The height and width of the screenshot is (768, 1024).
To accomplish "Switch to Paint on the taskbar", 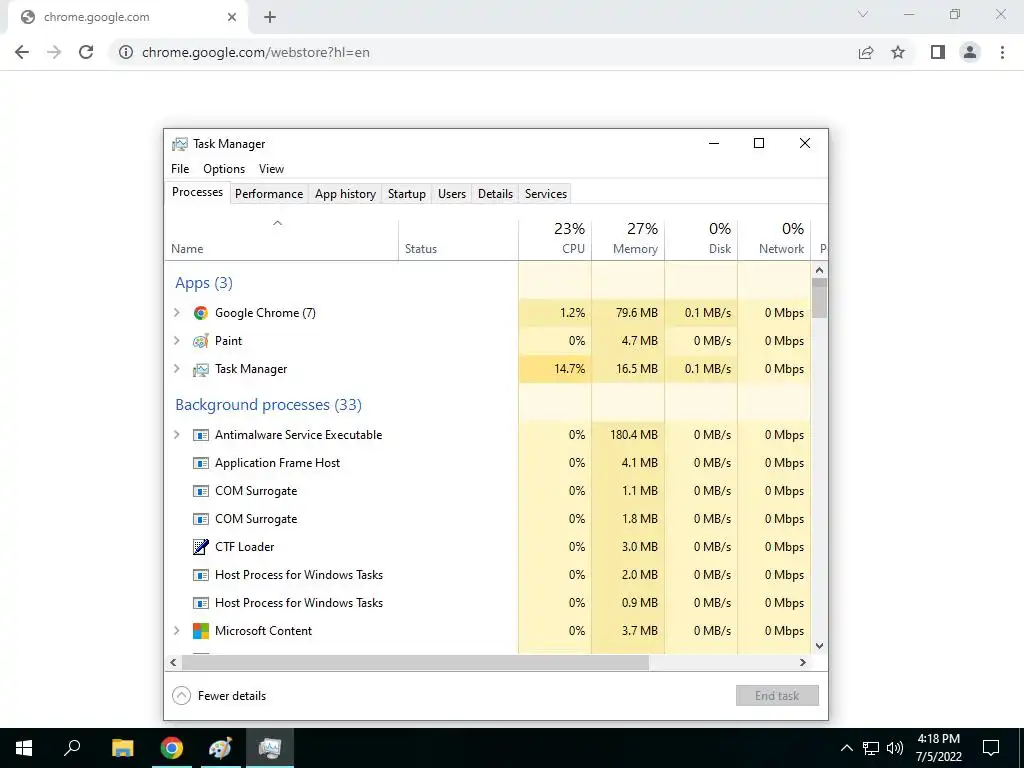I will click(220, 748).
